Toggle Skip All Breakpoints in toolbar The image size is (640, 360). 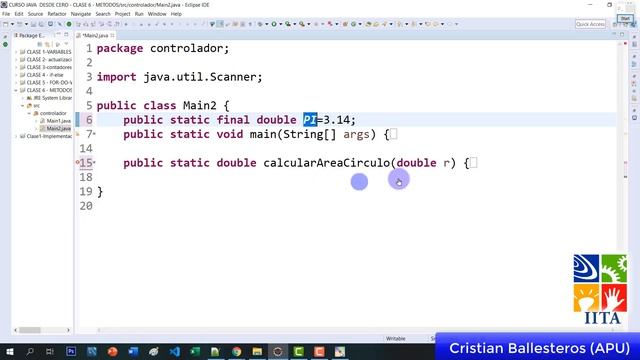pyautogui.click(x=60, y=24)
